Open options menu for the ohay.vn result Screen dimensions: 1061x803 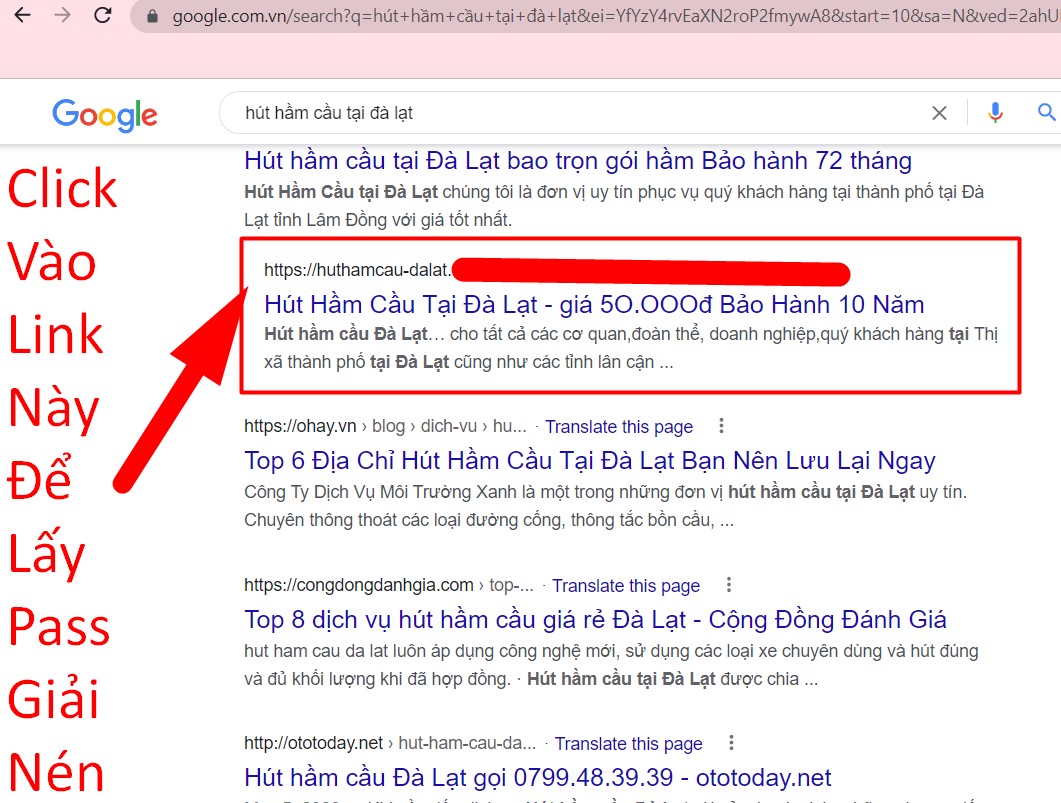pos(721,426)
